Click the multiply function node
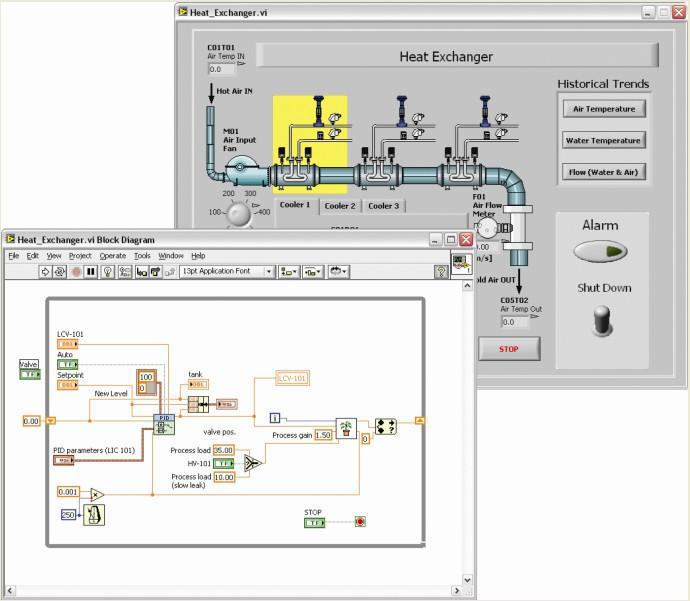Screen dimensions: 690x601 coord(97,493)
